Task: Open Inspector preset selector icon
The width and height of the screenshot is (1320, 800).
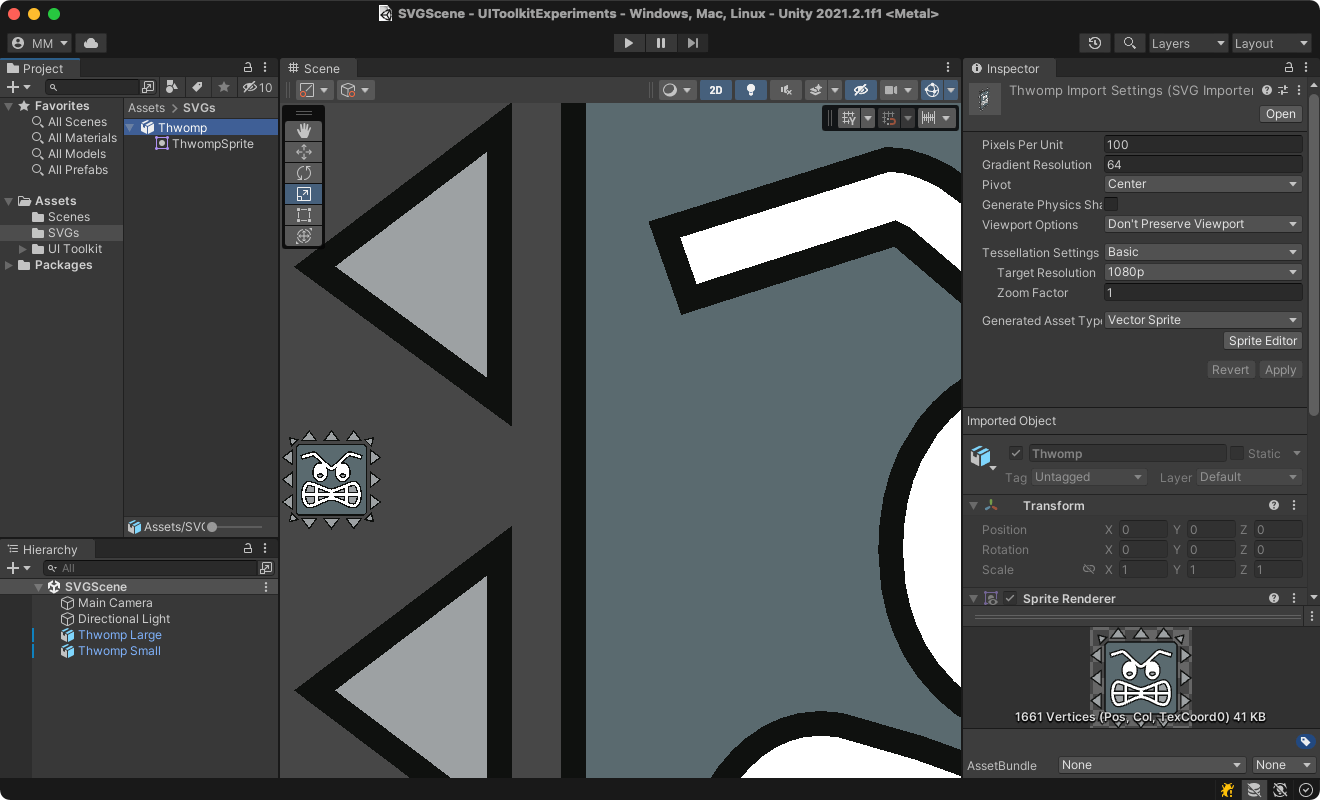Action: [x=1282, y=91]
